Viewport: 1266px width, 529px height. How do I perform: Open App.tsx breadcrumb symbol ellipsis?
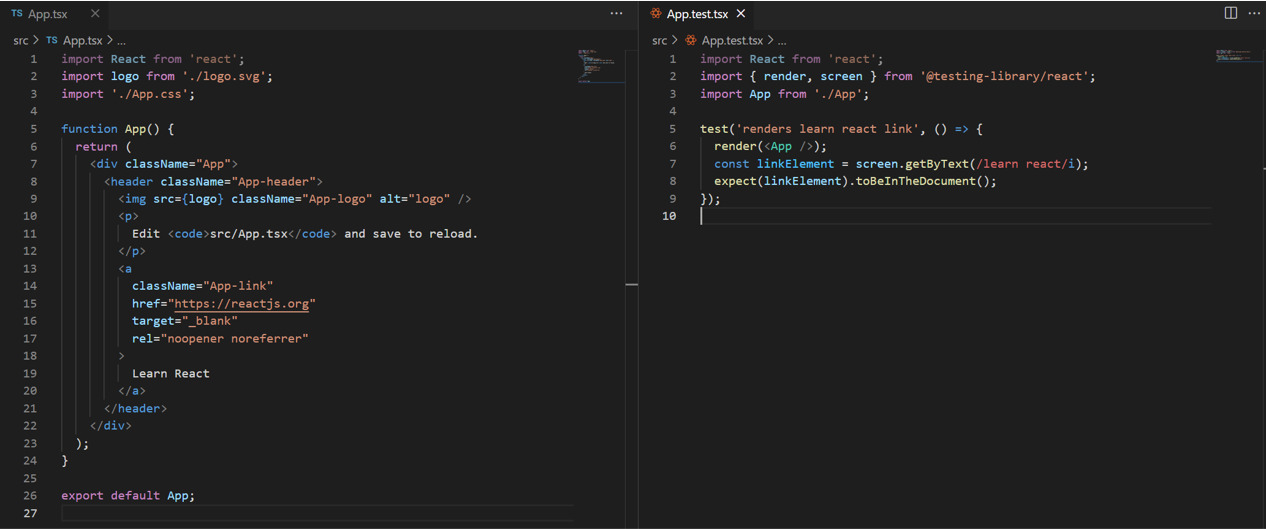[121, 41]
